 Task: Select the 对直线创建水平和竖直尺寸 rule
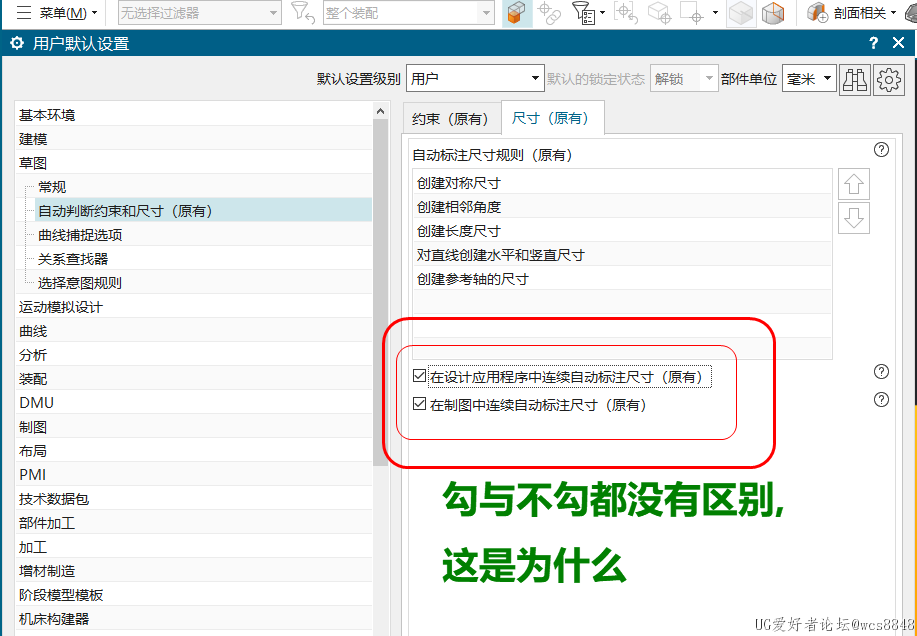[622, 255]
